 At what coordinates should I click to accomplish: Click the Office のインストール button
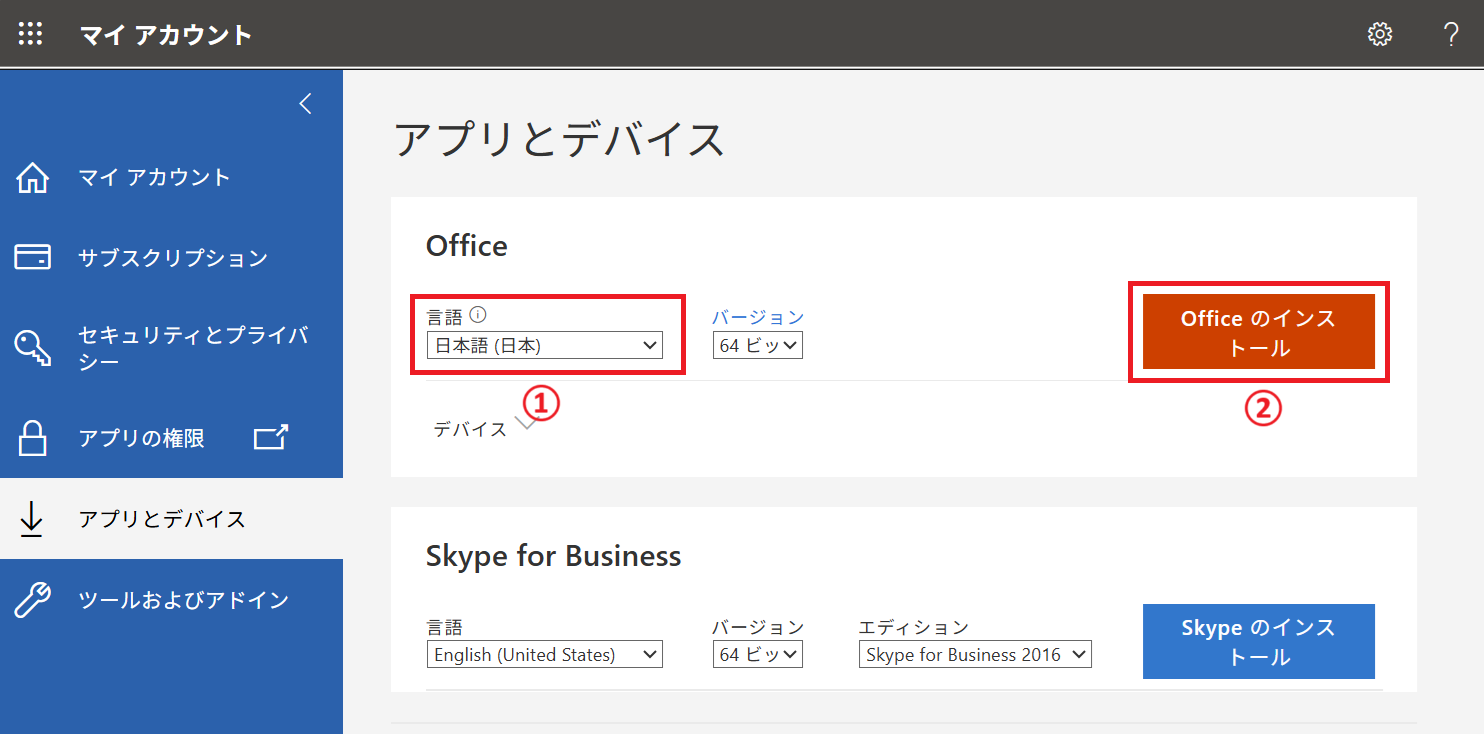(1259, 332)
